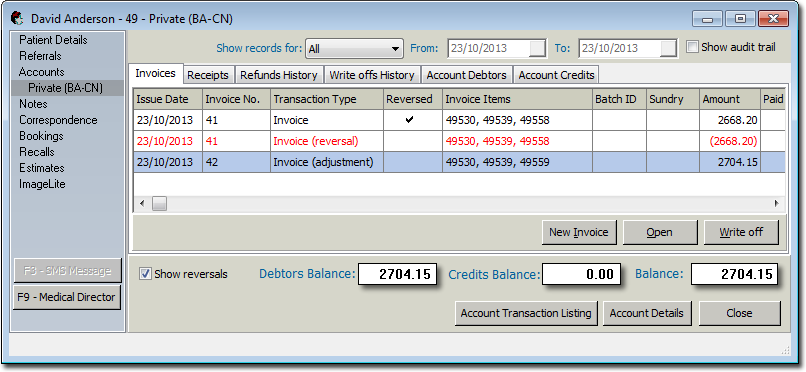Open the To date calendar picker button
This screenshot has width=806, height=372.
(669, 48)
